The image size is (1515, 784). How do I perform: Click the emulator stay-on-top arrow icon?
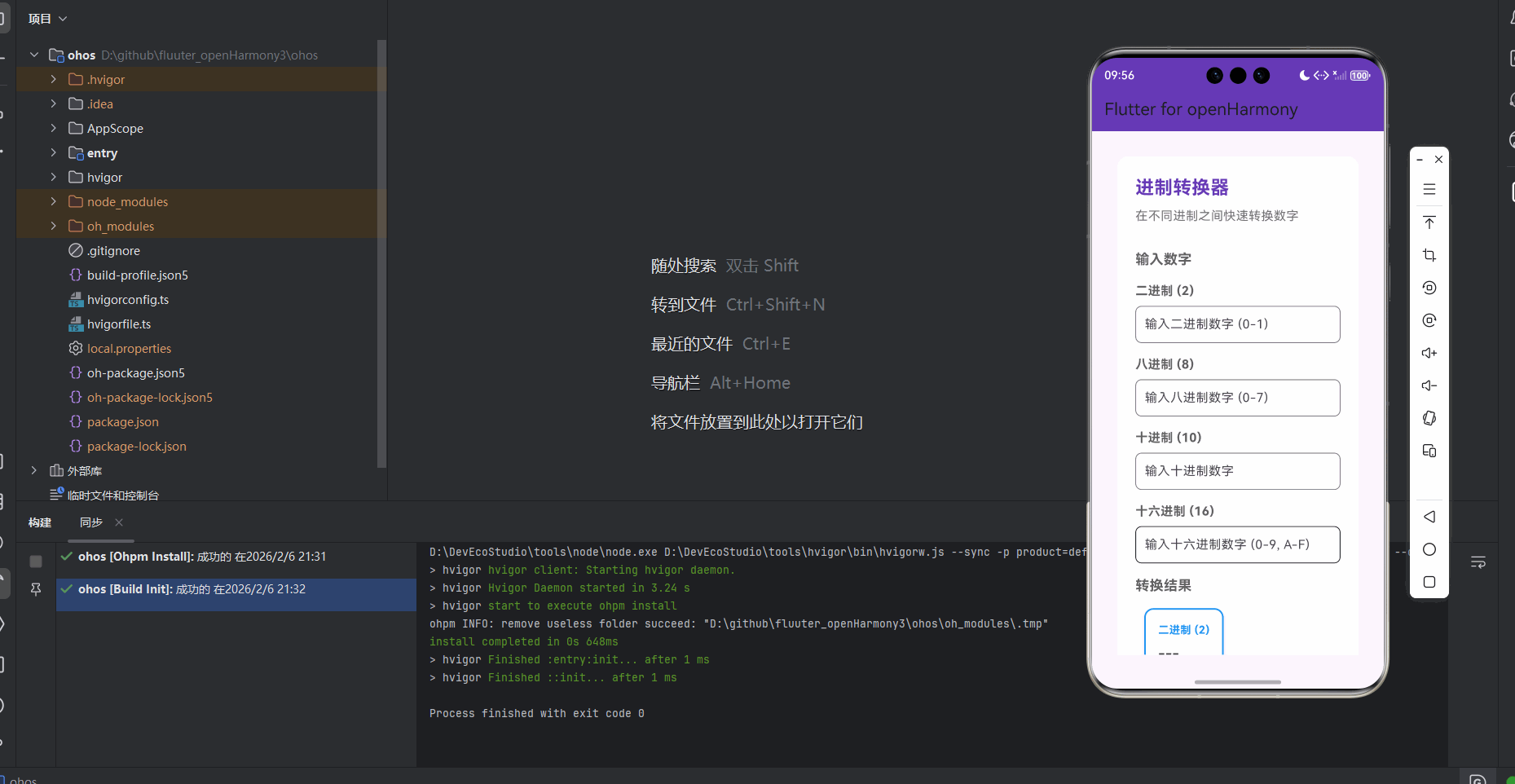pos(1429,222)
